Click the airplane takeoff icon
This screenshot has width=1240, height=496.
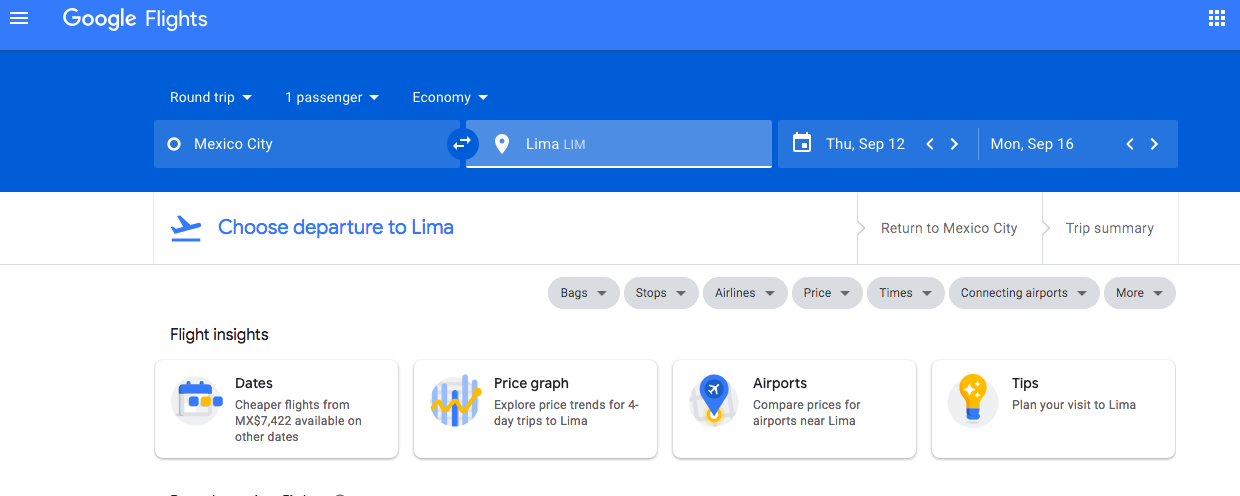tap(186, 228)
